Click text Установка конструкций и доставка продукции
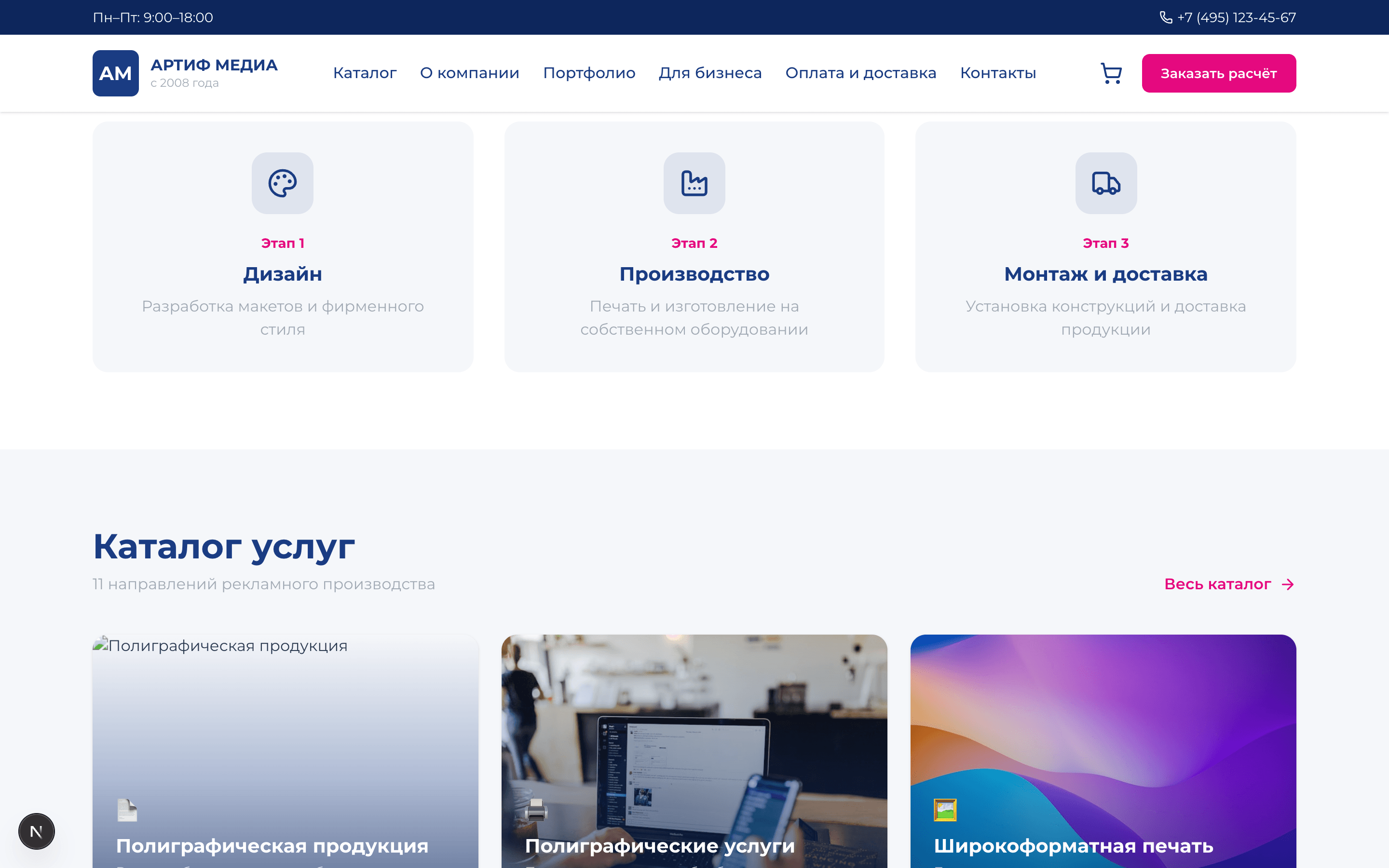This screenshot has height=868, width=1389. (1105, 318)
